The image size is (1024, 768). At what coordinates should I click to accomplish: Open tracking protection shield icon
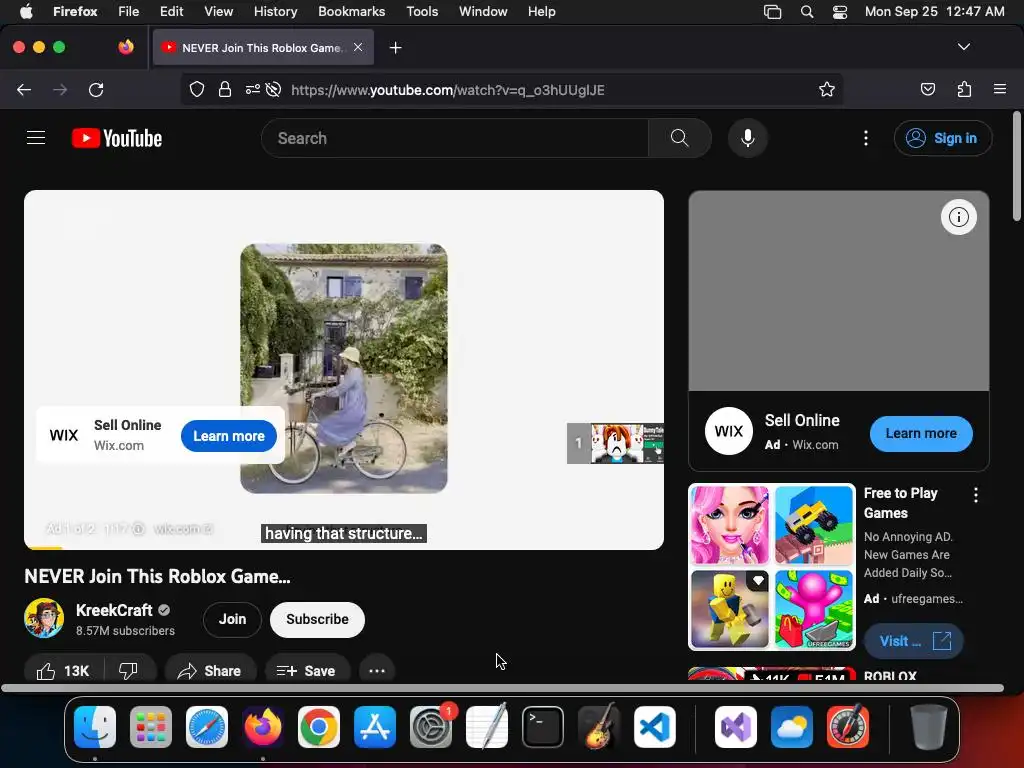pyautogui.click(x=197, y=89)
